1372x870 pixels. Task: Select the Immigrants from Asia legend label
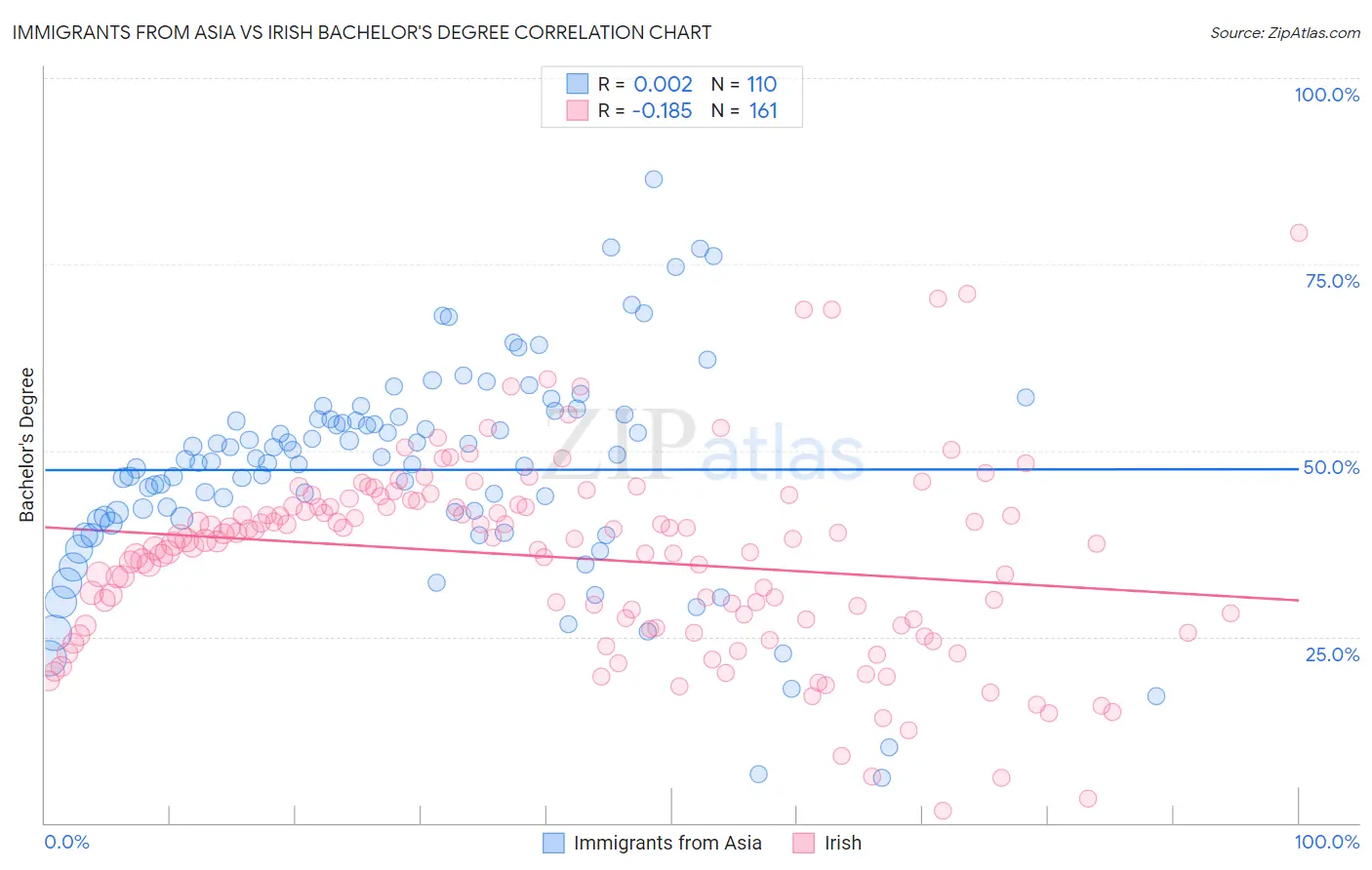(x=667, y=843)
